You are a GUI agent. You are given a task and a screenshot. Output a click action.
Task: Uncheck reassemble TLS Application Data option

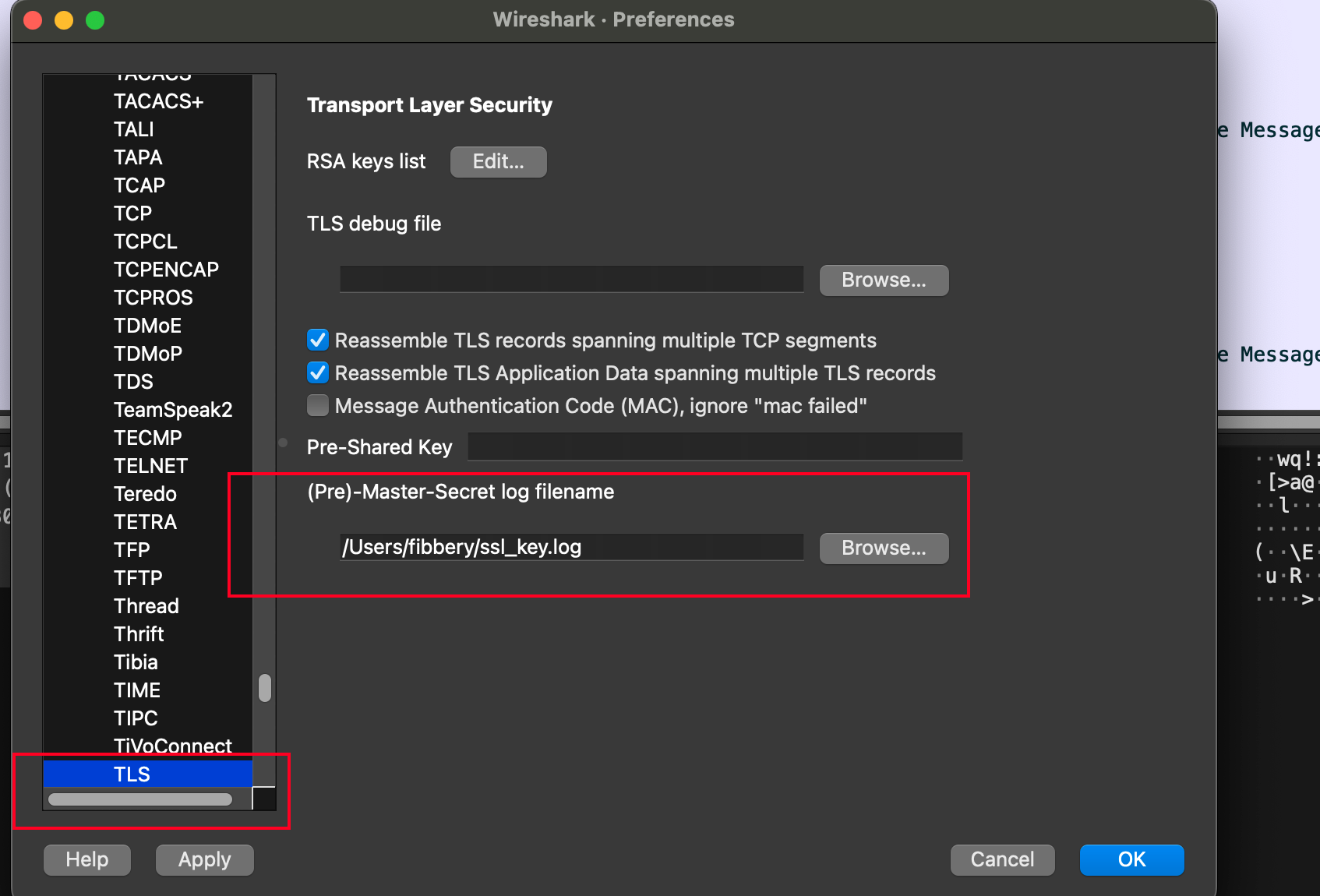317,372
